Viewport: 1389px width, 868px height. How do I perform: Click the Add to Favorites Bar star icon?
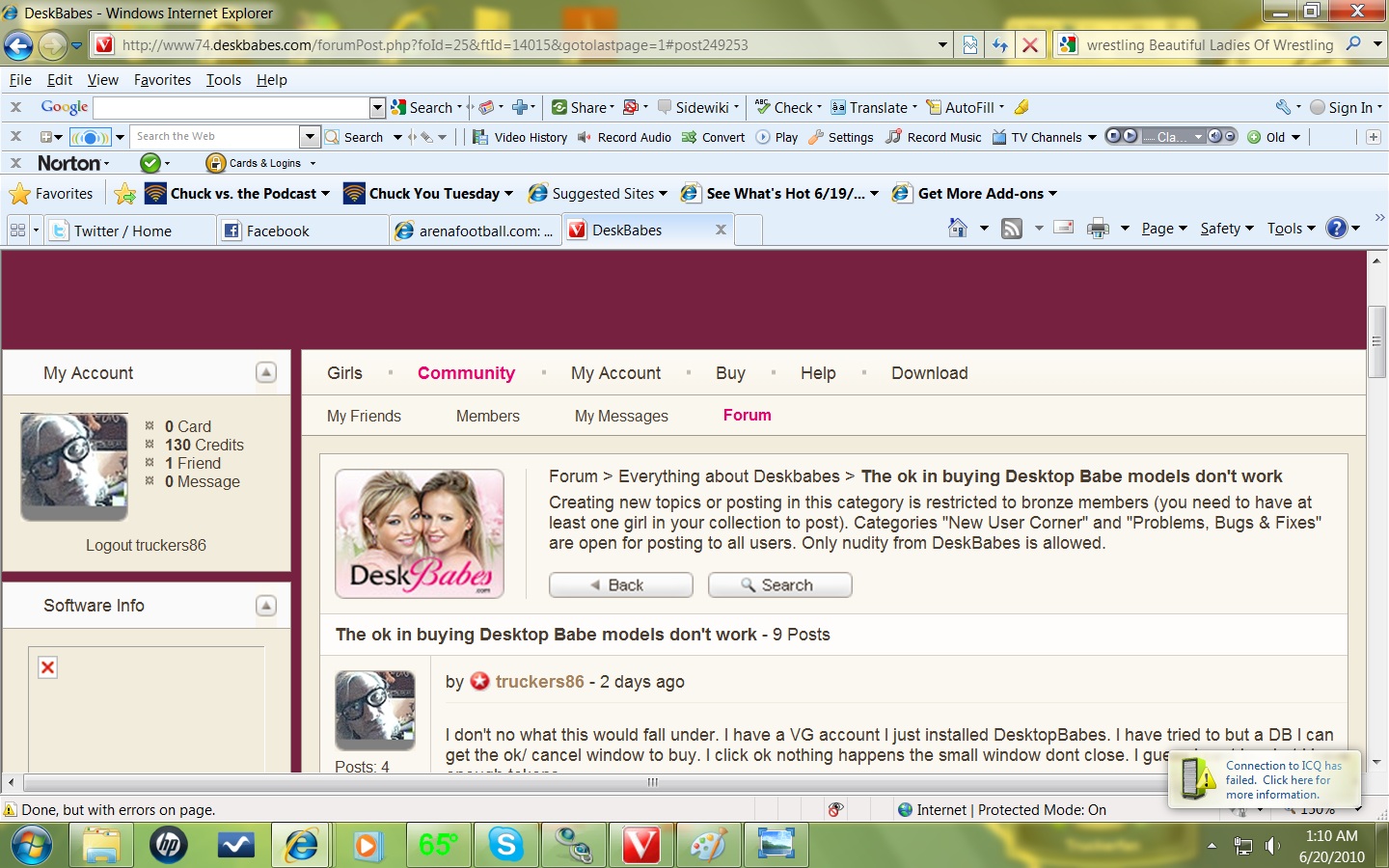point(125,194)
